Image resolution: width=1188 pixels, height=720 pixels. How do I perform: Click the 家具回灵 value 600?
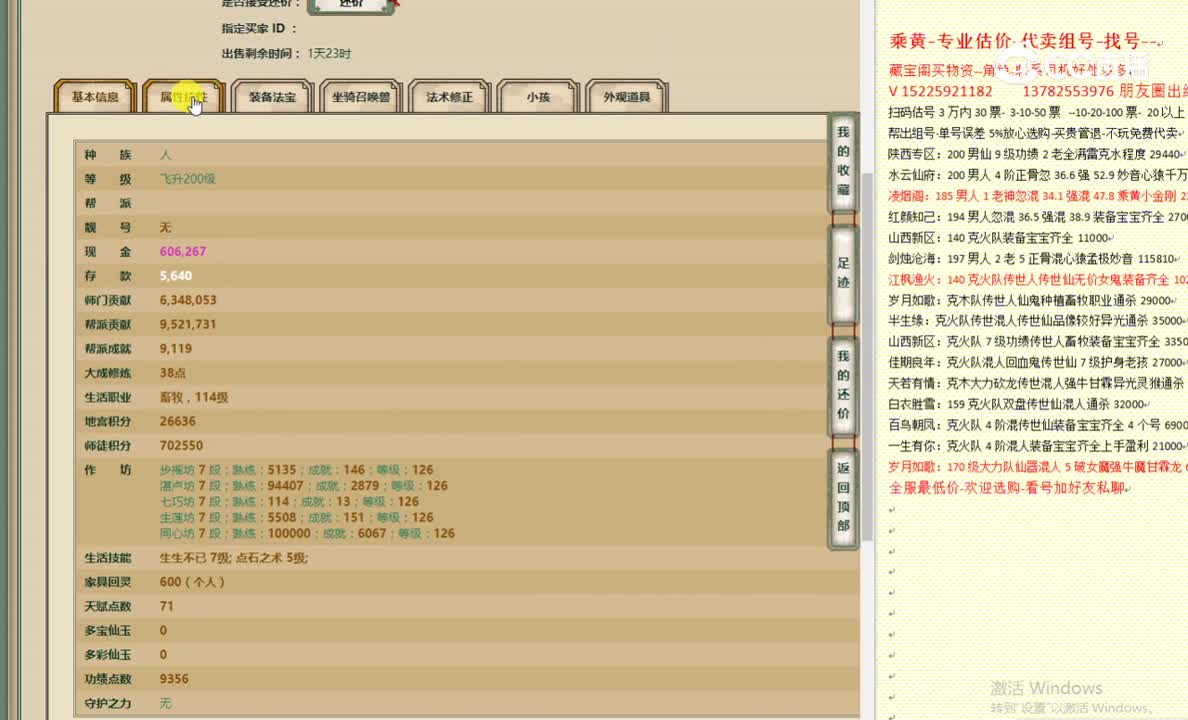[x=192, y=582]
